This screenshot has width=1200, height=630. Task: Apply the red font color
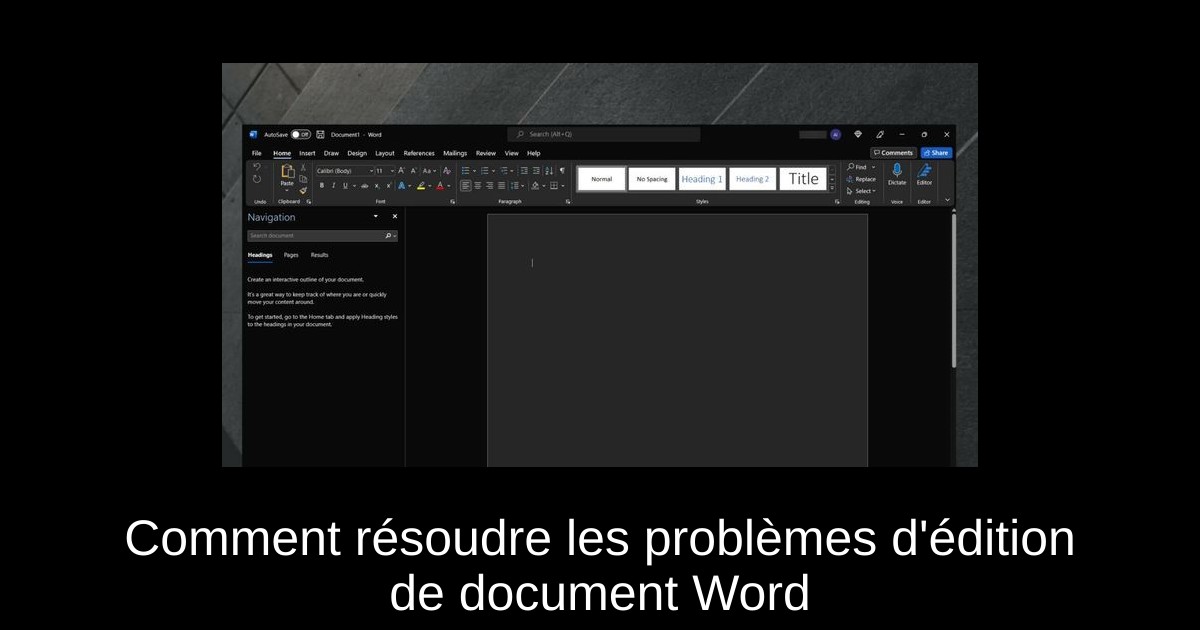[x=440, y=186]
